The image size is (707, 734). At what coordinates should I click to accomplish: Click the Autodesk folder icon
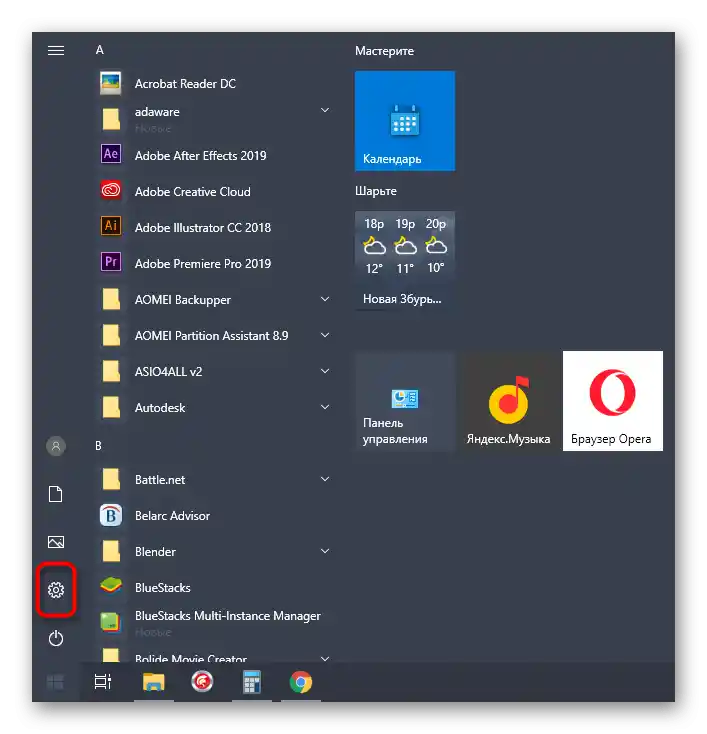click(111, 407)
